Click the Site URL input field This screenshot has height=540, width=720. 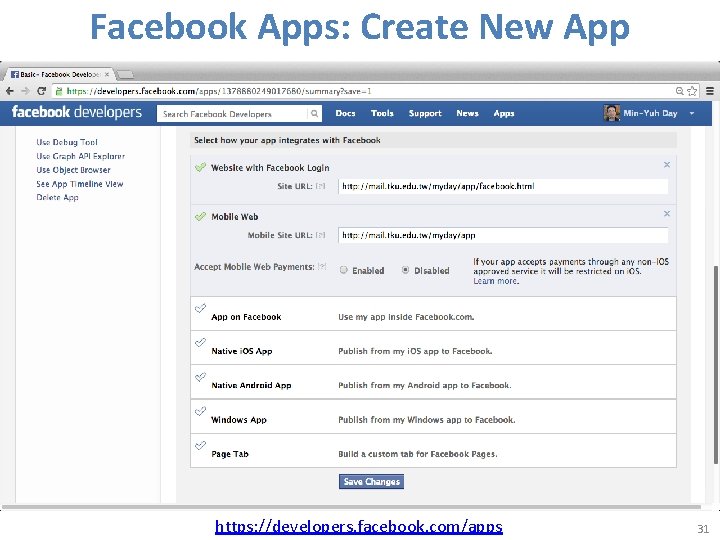503,186
